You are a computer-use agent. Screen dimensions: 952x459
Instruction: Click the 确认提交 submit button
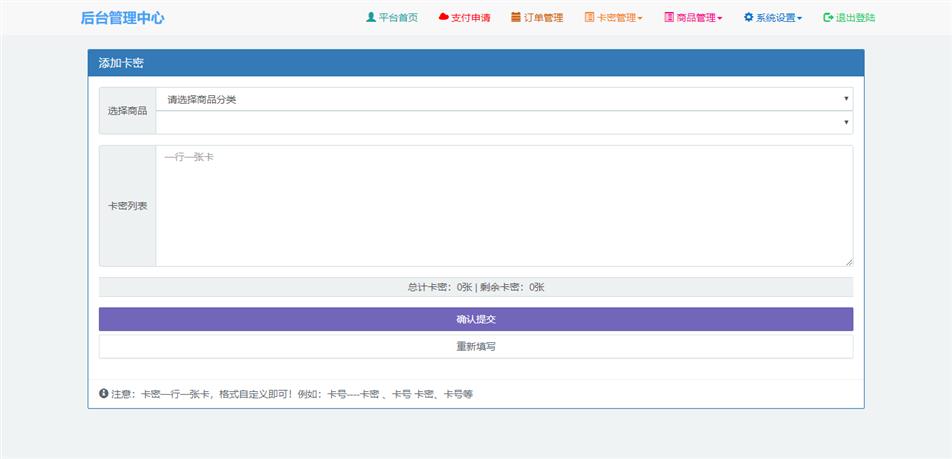(x=476, y=319)
